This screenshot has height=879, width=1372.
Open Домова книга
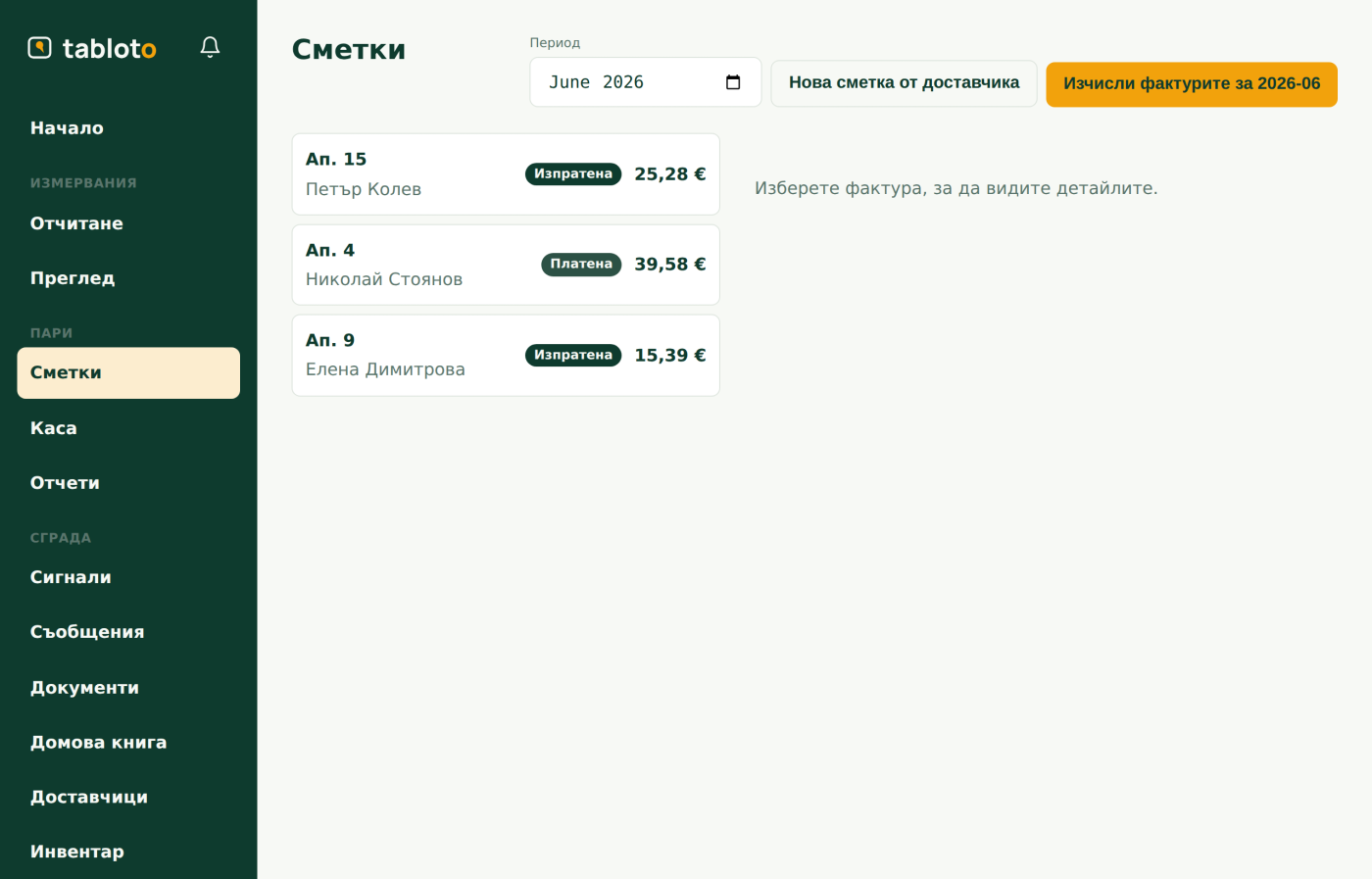[128, 743]
